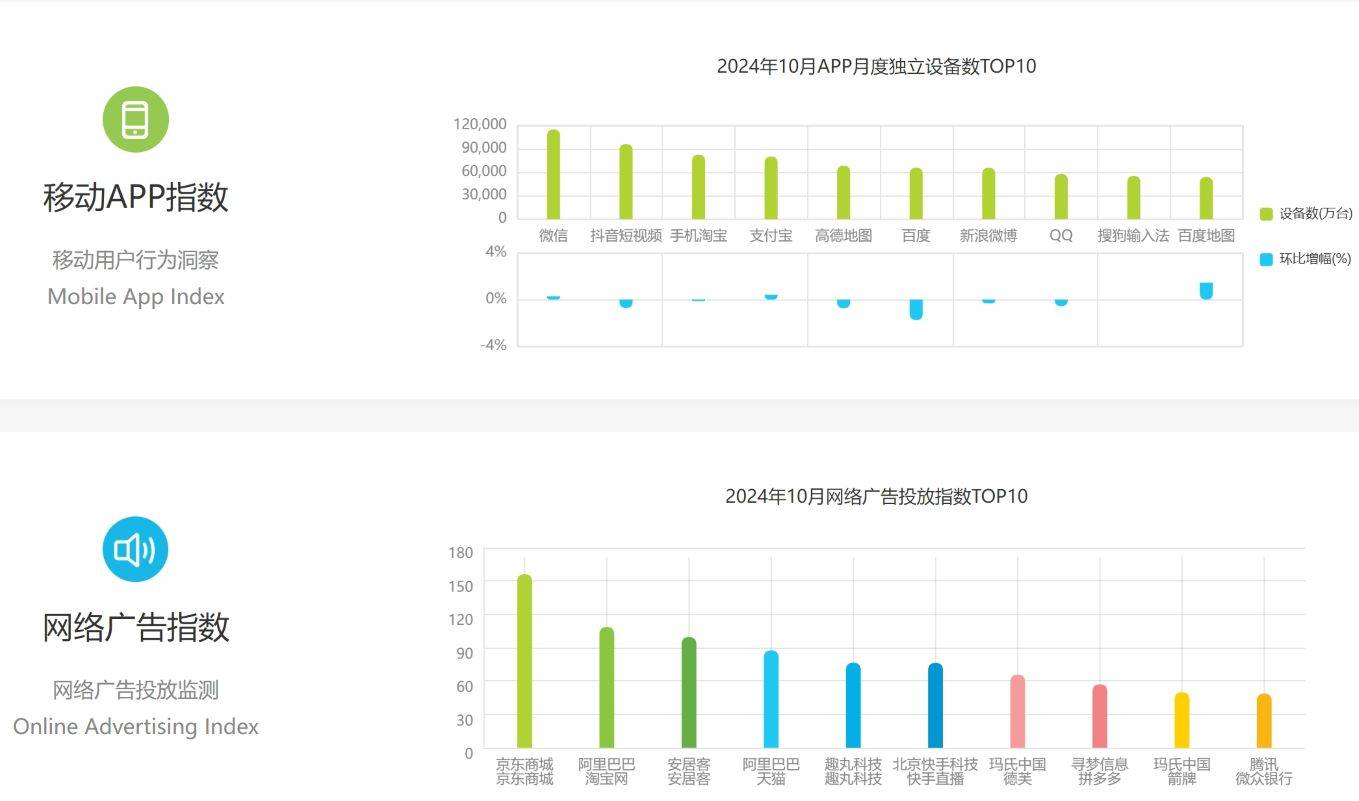Image resolution: width=1359 pixels, height=801 pixels.
Task: Select the 玛氏中国 箭牌 advertising bar
Action: pos(1182,721)
